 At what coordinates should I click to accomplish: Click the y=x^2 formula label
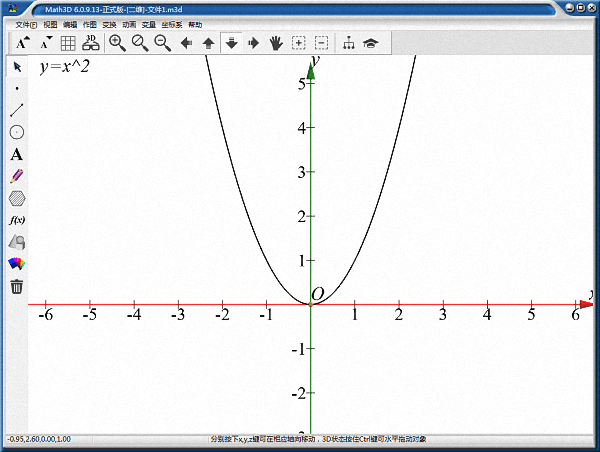[71, 67]
